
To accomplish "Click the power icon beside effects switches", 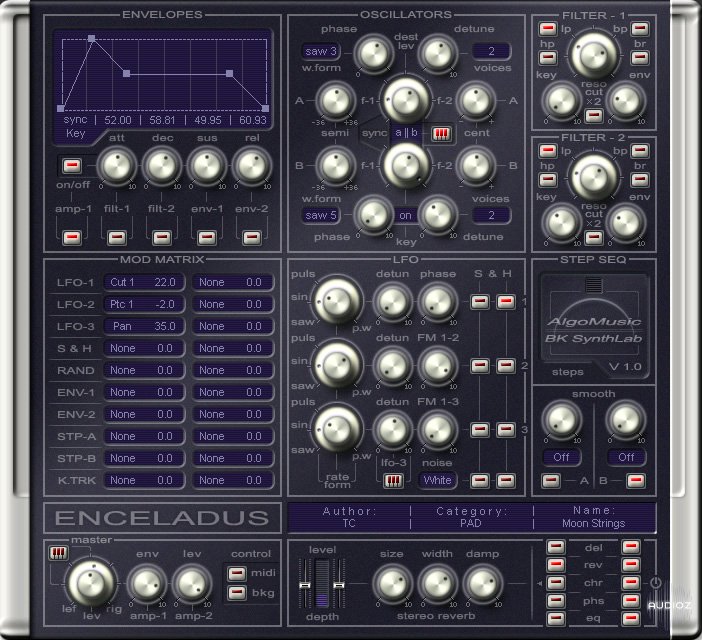I will pyautogui.click(x=655, y=583).
